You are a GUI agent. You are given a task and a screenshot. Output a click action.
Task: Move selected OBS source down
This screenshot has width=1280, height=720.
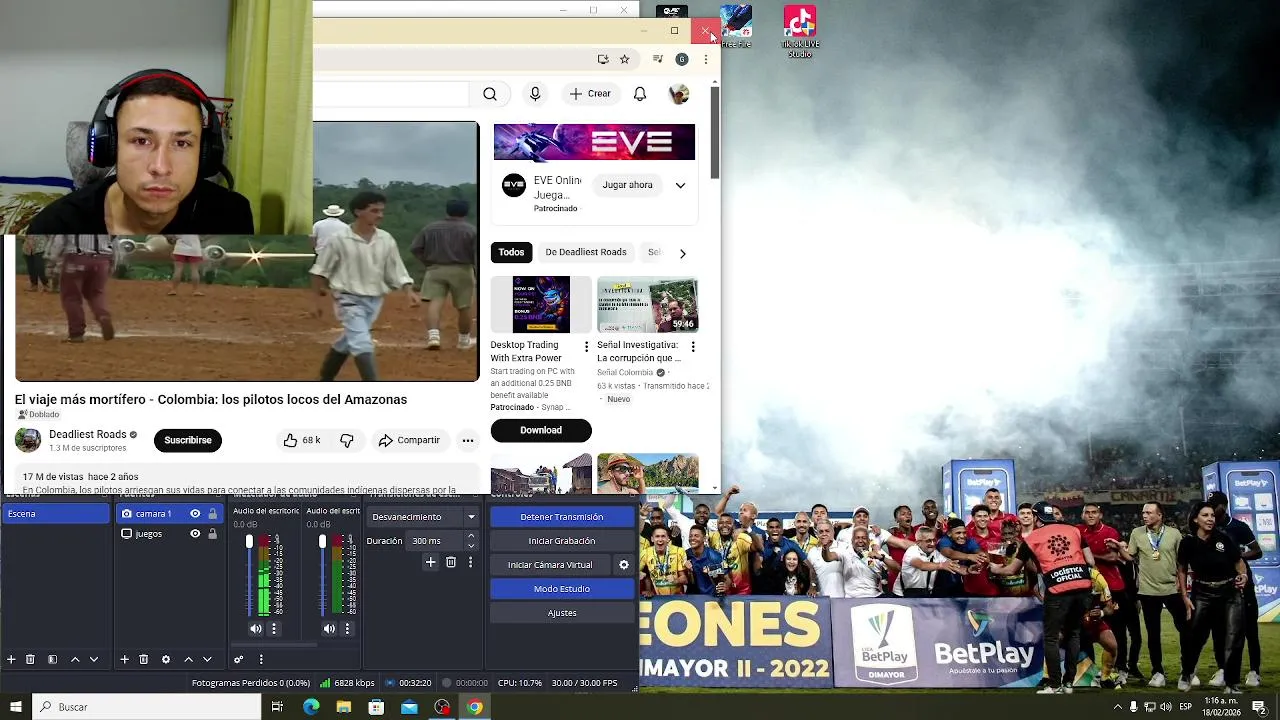207,659
